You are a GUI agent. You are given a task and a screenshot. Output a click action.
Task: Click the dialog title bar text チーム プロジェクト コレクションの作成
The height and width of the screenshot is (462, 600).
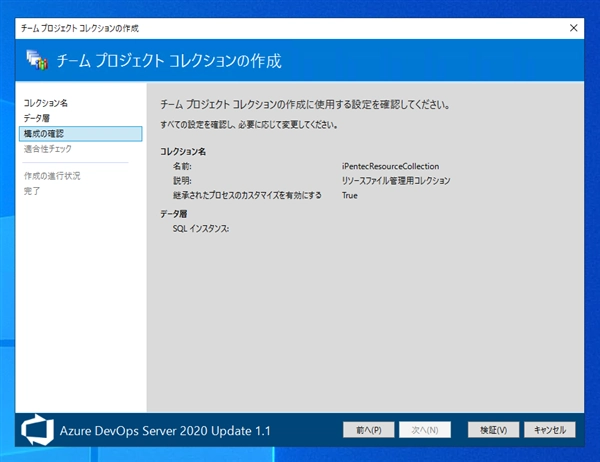point(80,28)
